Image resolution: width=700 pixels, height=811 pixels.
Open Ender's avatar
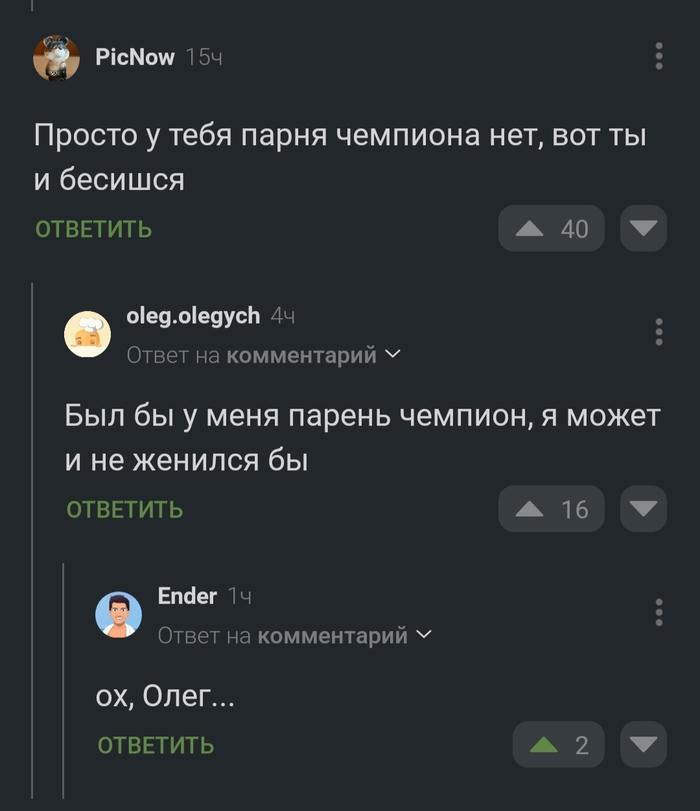click(118, 613)
